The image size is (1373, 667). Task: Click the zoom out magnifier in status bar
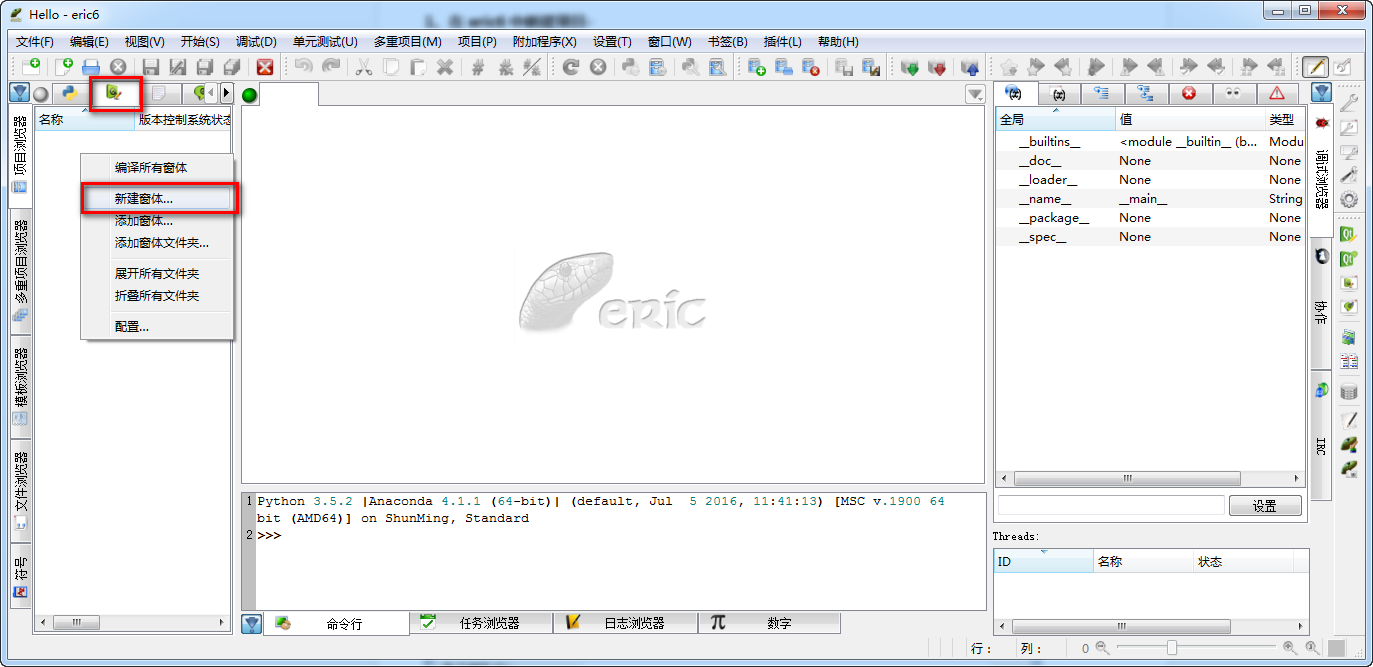tap(1103, 648)
